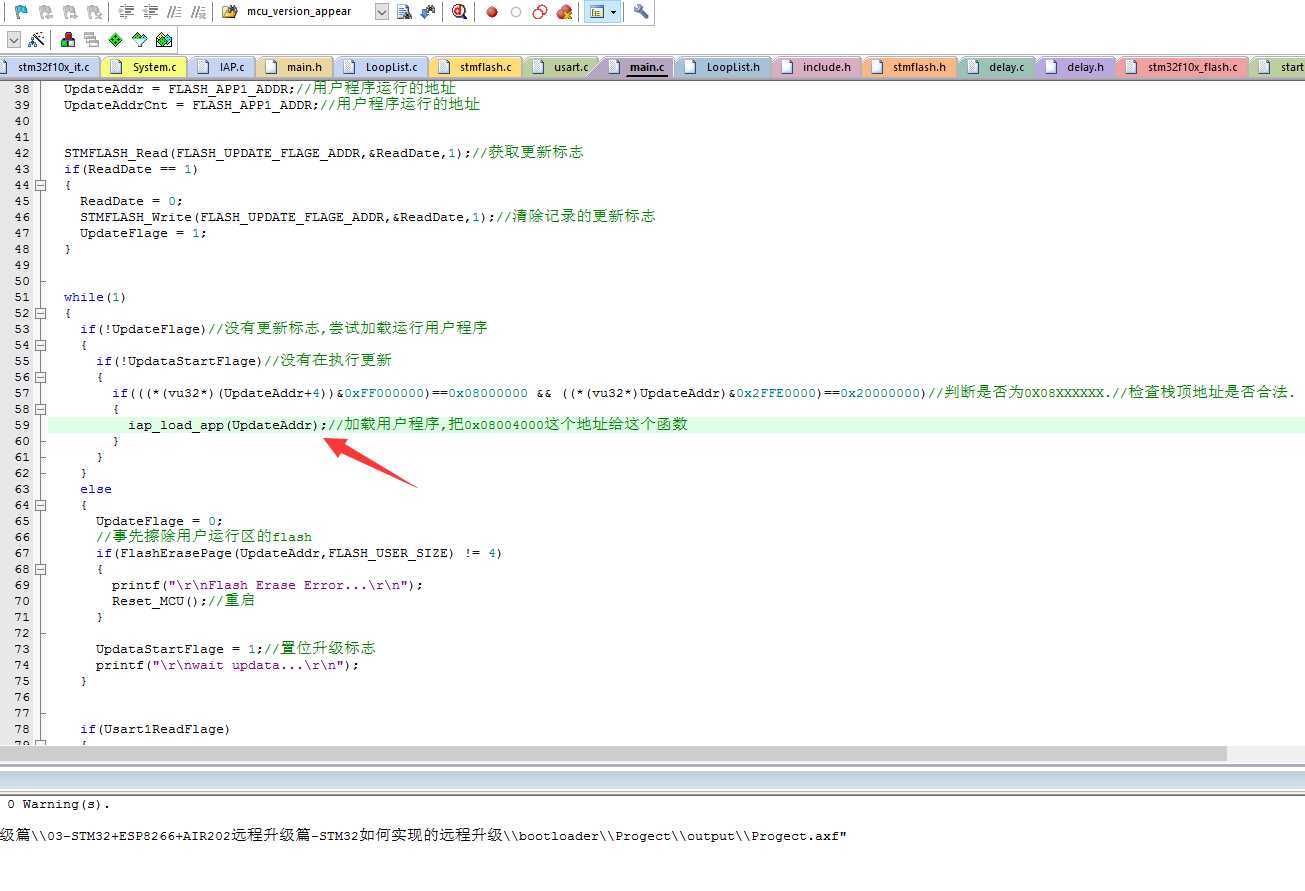Clear all bookmarks in the file

coord(93,12)
